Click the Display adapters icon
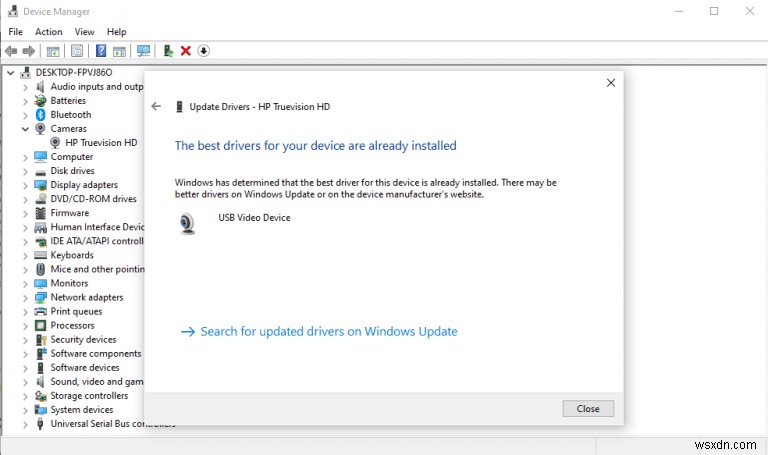 40,185
